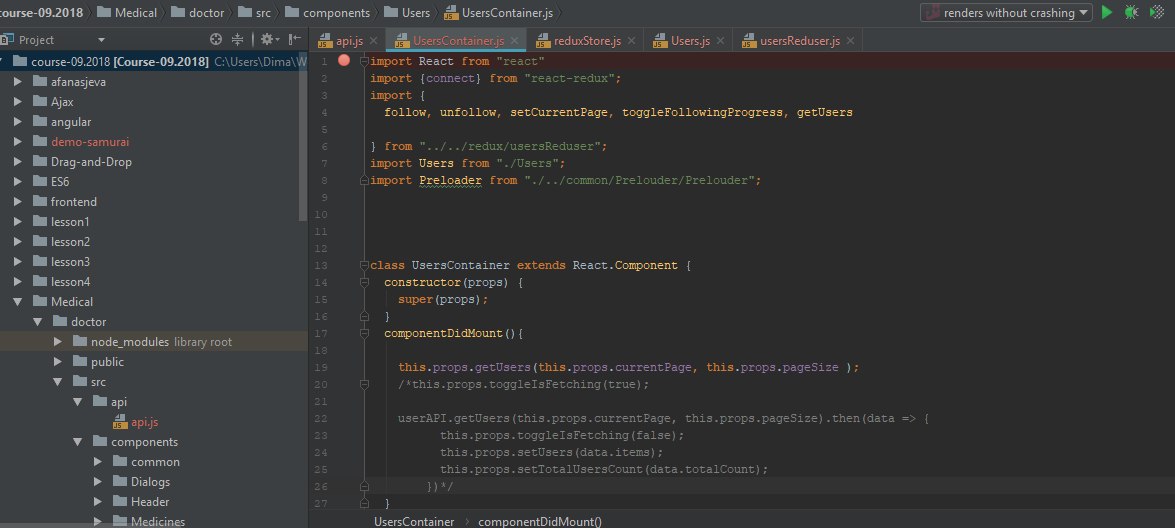Hide the Project tool window
This screenshot has height=528, width=1175.
[x=295, y=40]
